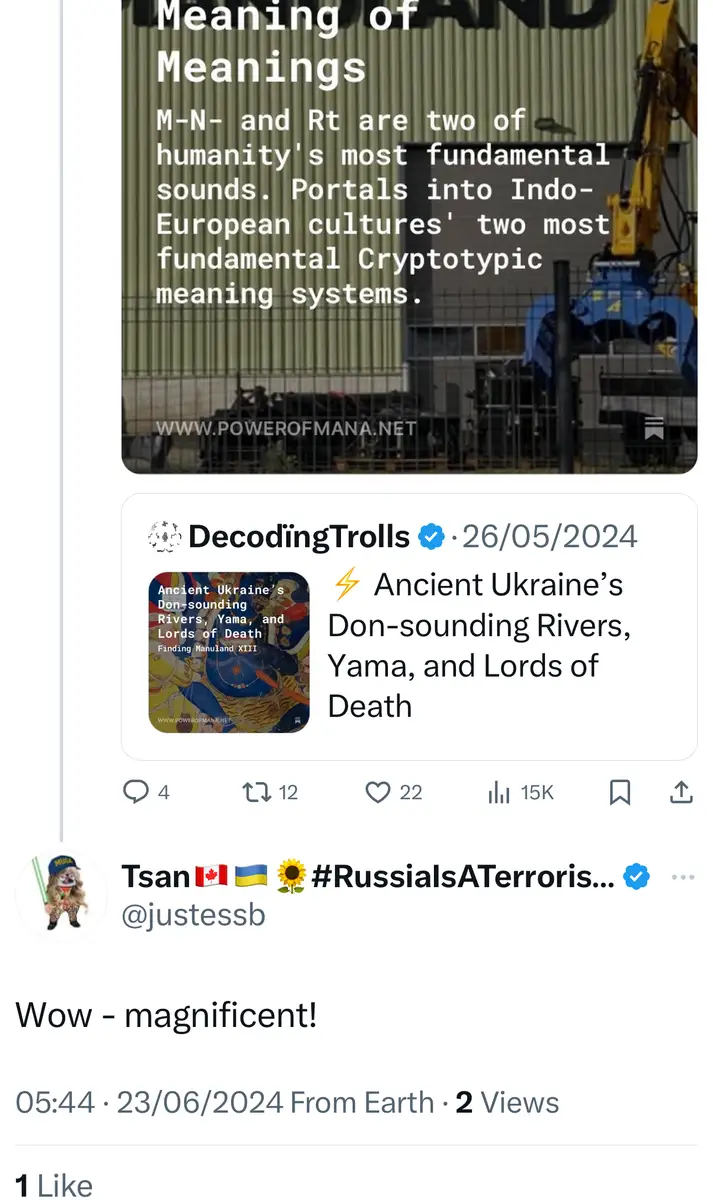The width and height of the screenshot is (713, 1200).
Task: Tap the "2 Views" count
Action: 507,1102
